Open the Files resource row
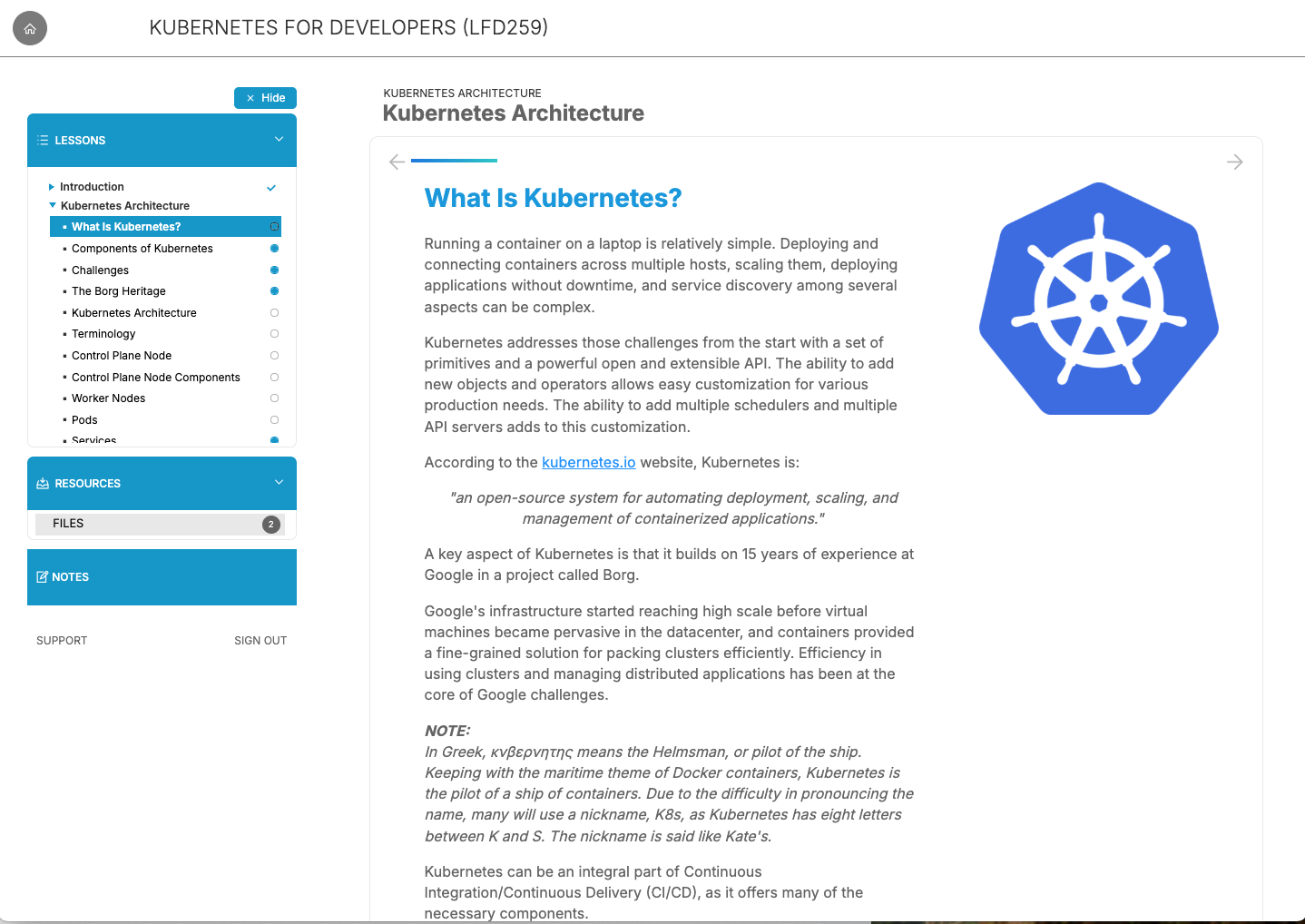The image size is (1305, 924). tap(160, 524)
